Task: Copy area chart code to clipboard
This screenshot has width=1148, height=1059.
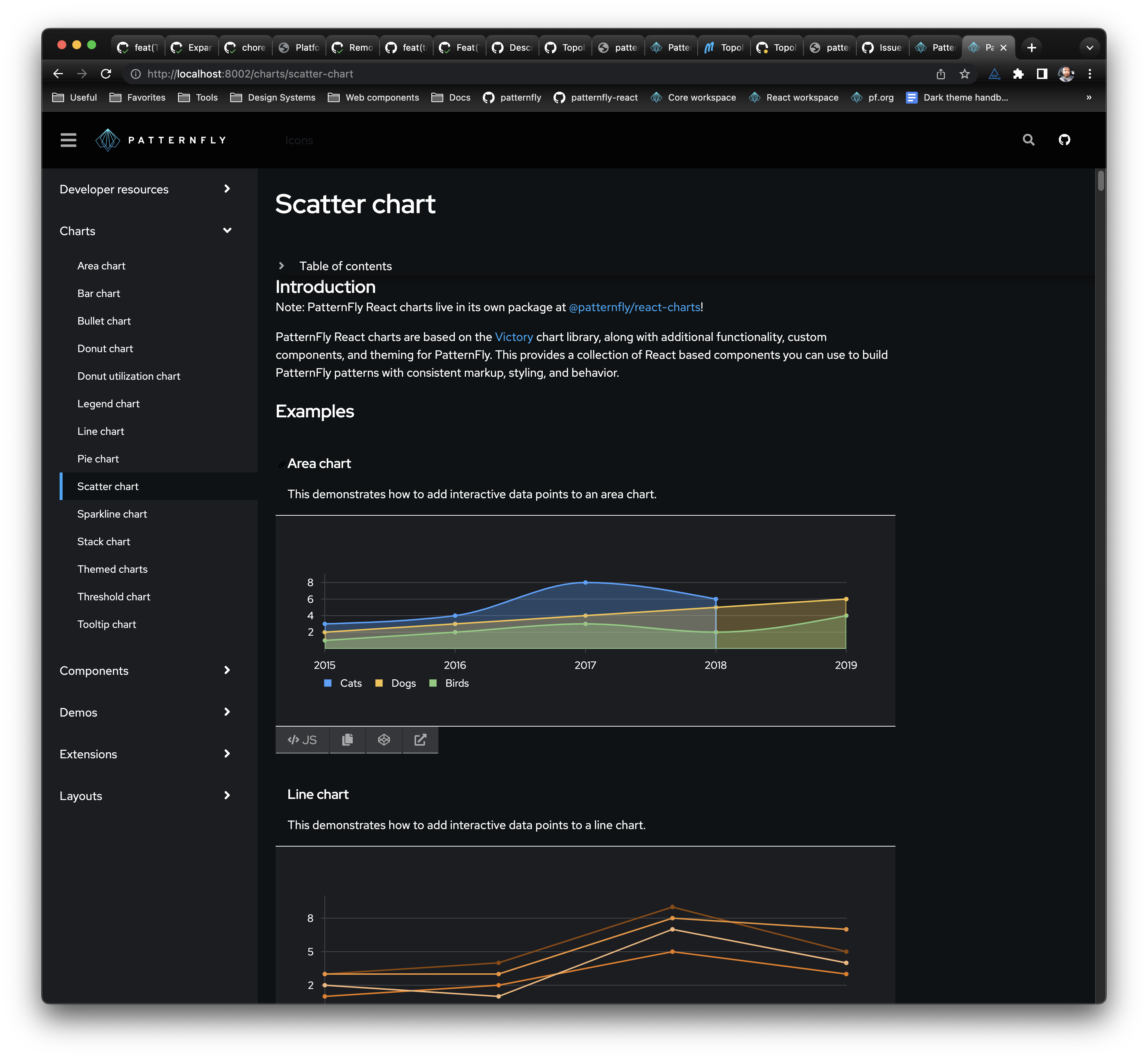Action: click(347, 740)
